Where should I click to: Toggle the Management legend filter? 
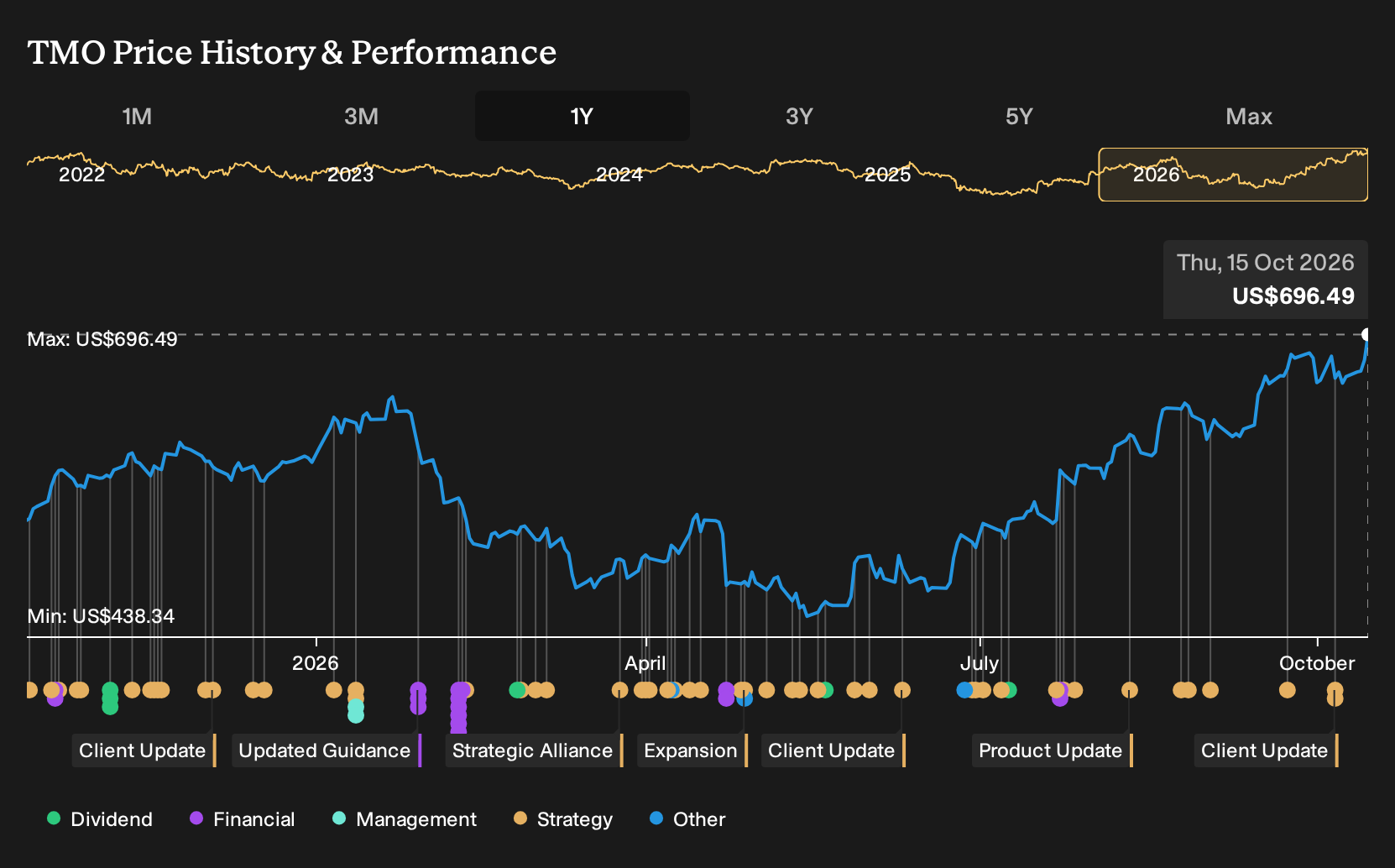pos(405,819)
